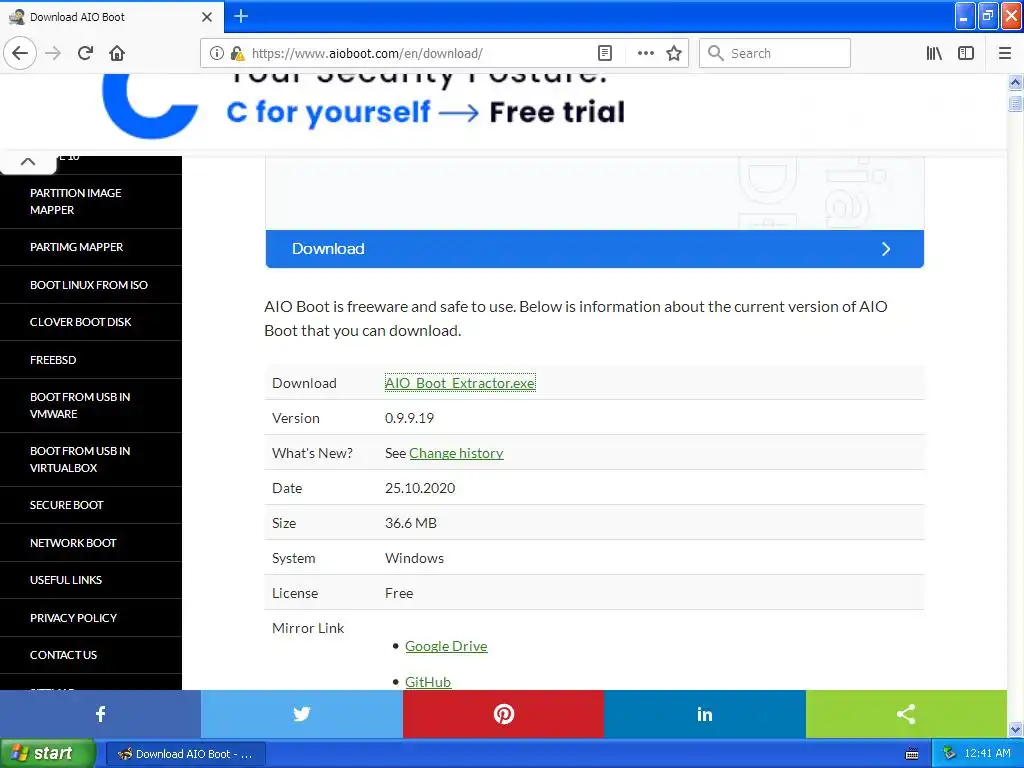Open the Change history link
This screenshot has width=1024, height=768.
coord(456,453)
